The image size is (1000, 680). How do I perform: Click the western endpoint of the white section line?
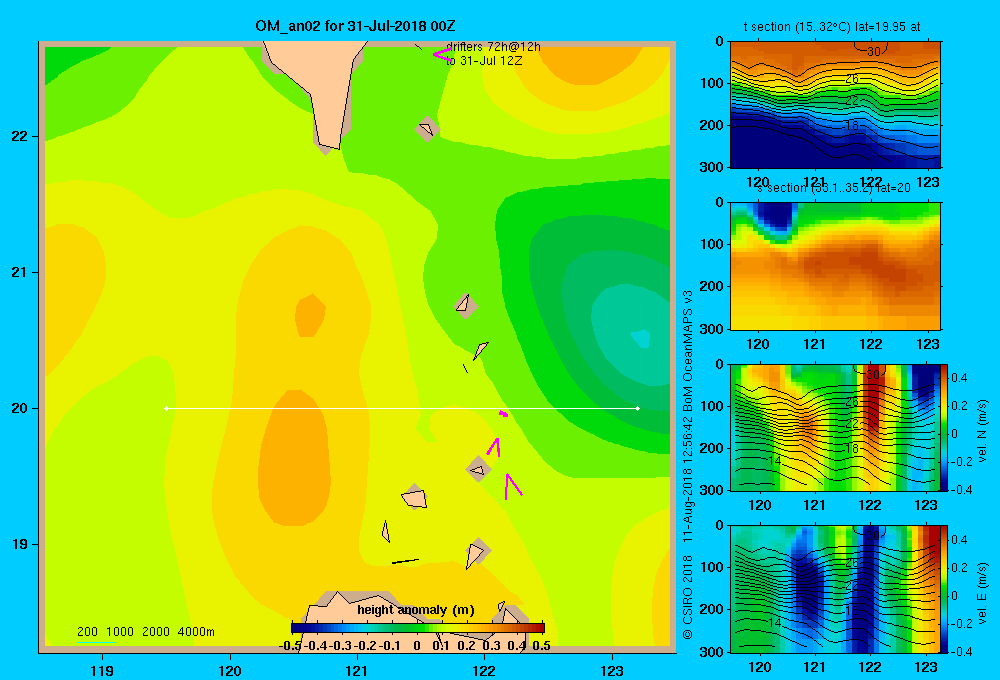(x=166, y=408)
